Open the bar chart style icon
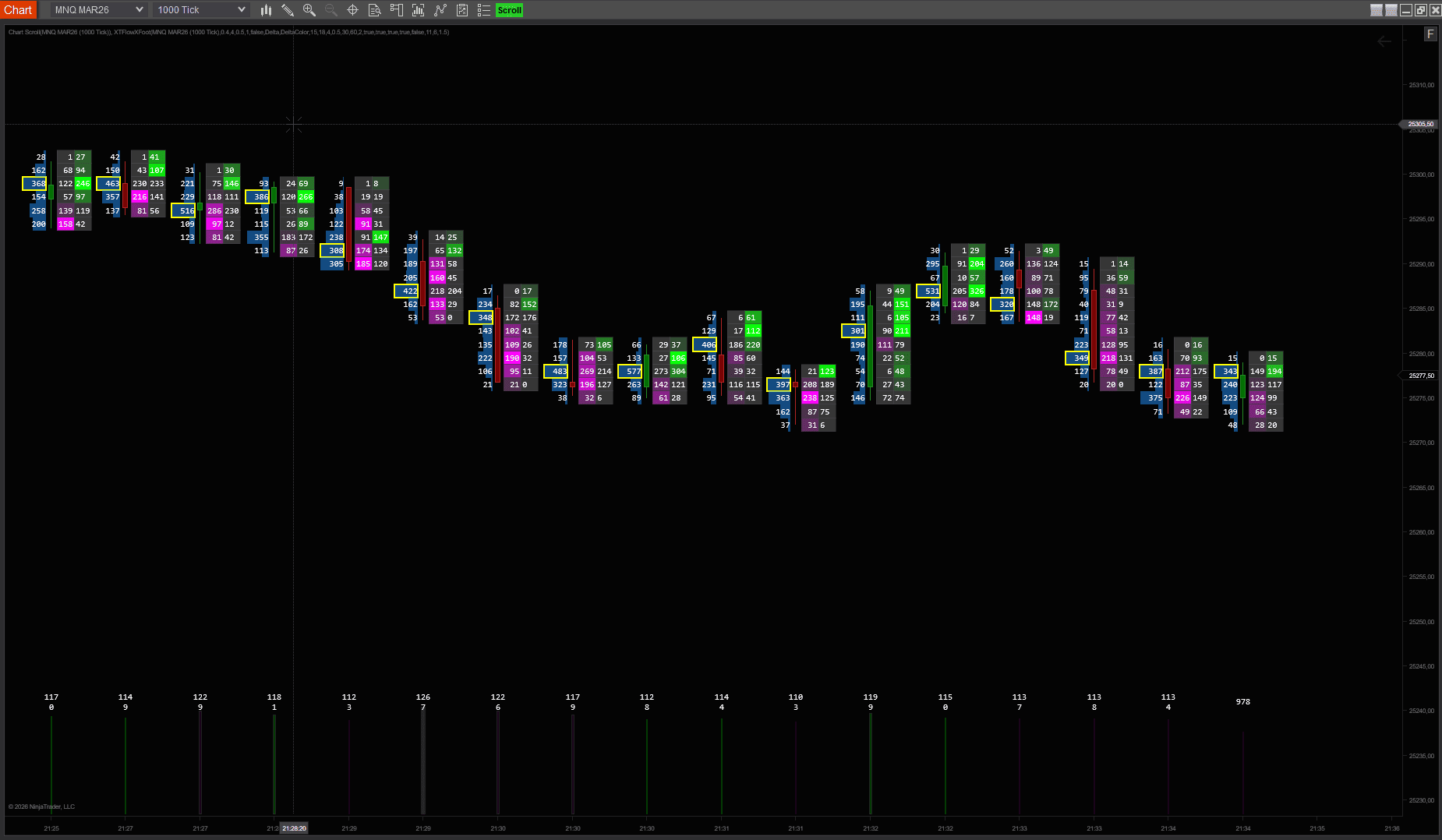This screenshot has width=1442, height=840. tap(266, 10)
